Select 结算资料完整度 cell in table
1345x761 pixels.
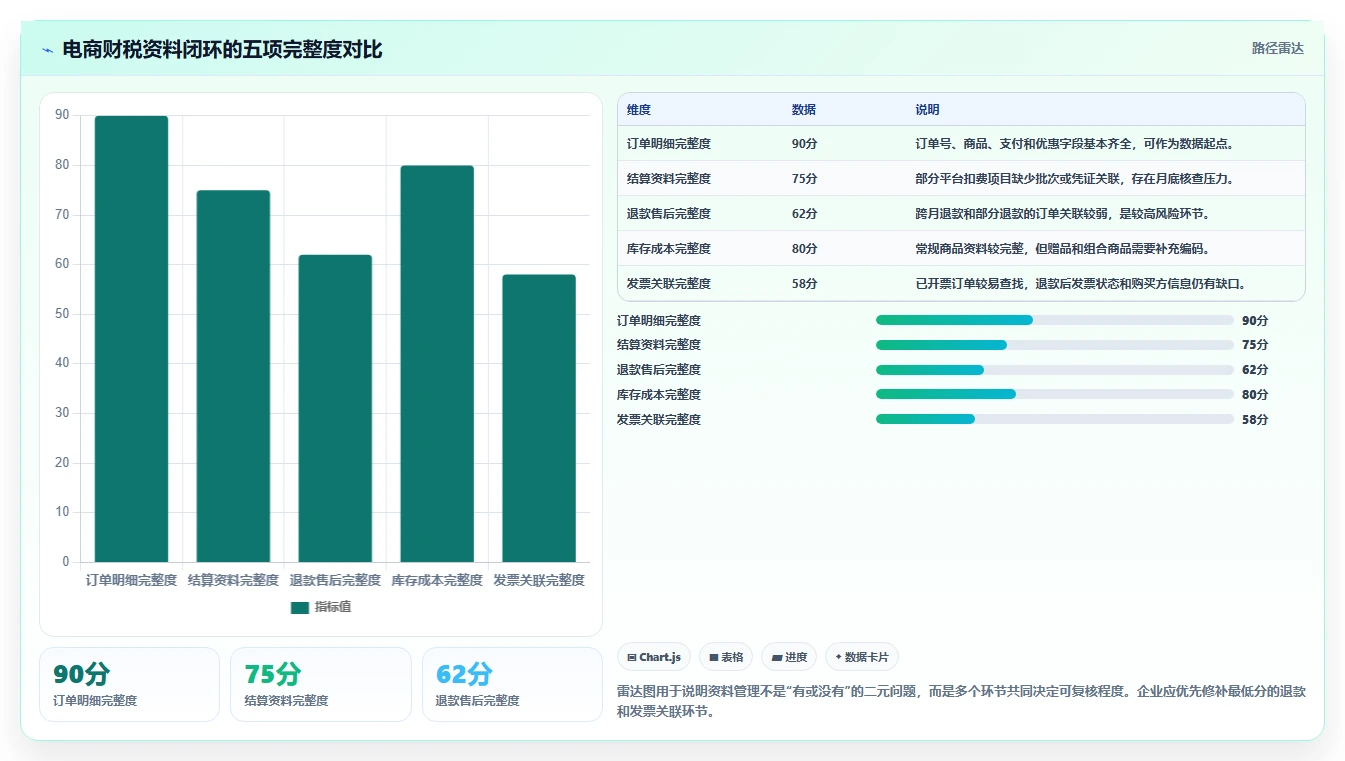pyautogui.click(x=669, y=179)
